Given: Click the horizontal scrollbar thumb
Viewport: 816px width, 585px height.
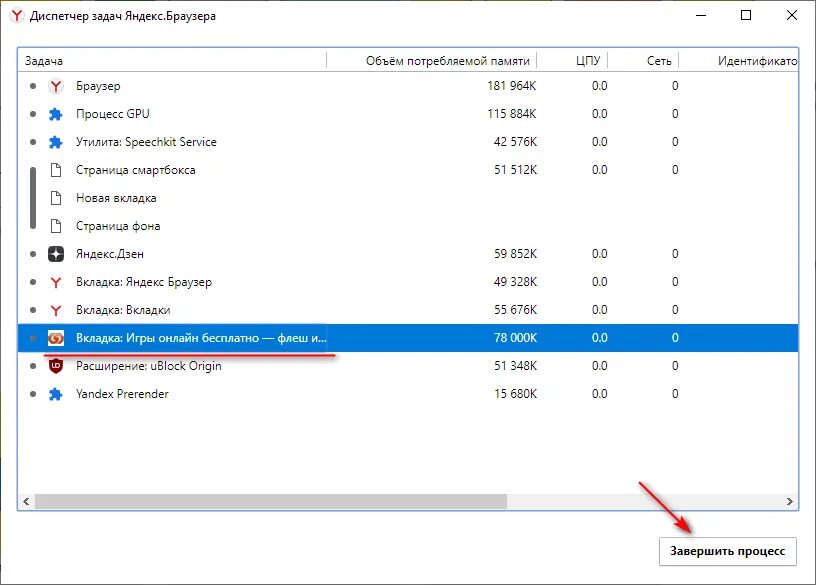Looking at the screenshot, I should tap(271, 502).
